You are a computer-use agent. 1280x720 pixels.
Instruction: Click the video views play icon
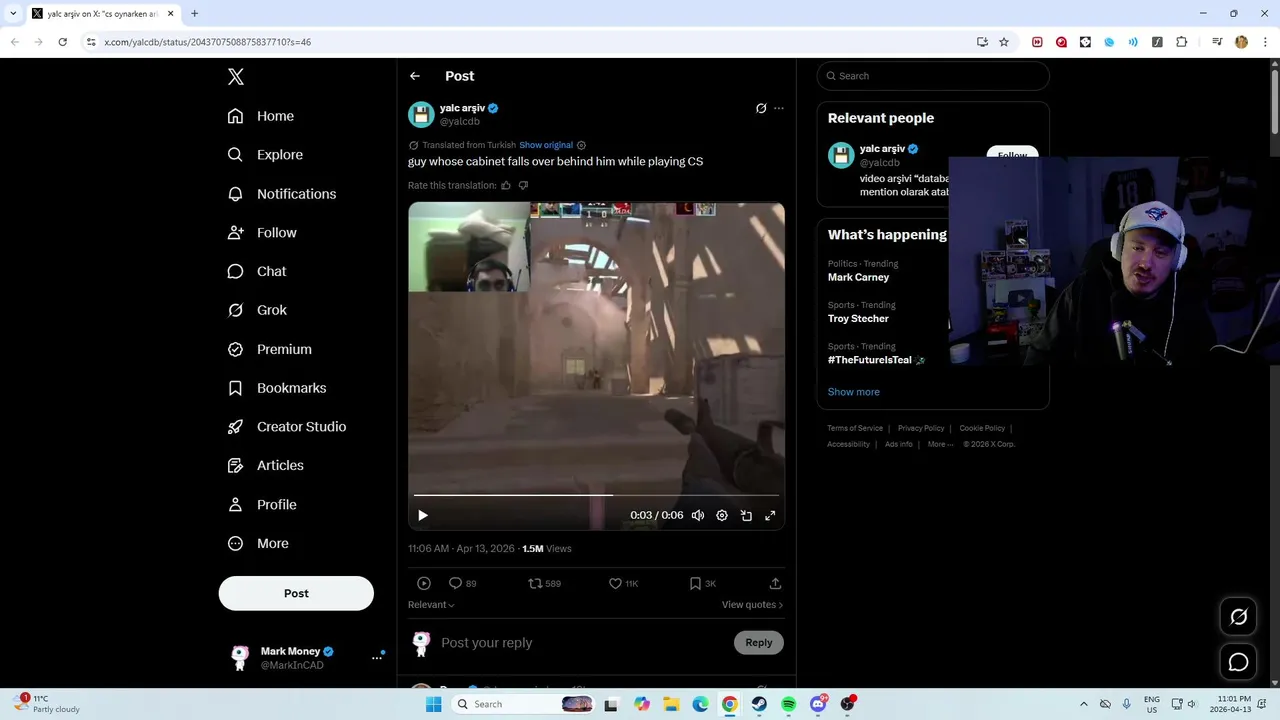click(424, 583)
